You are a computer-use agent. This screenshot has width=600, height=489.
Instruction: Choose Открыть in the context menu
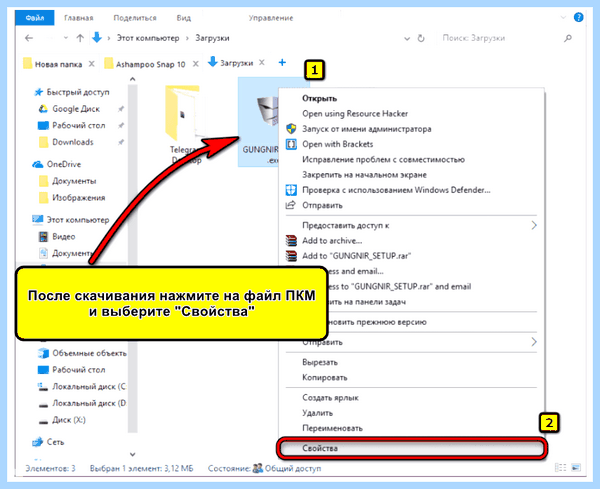coord(320,98)
